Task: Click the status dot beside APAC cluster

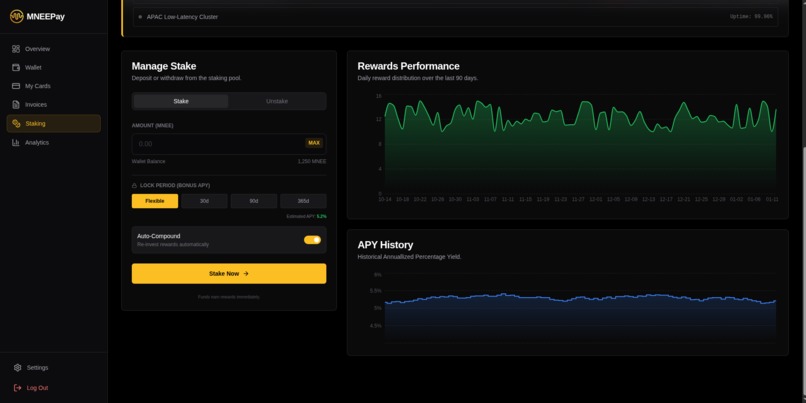Action: point(140,17)
